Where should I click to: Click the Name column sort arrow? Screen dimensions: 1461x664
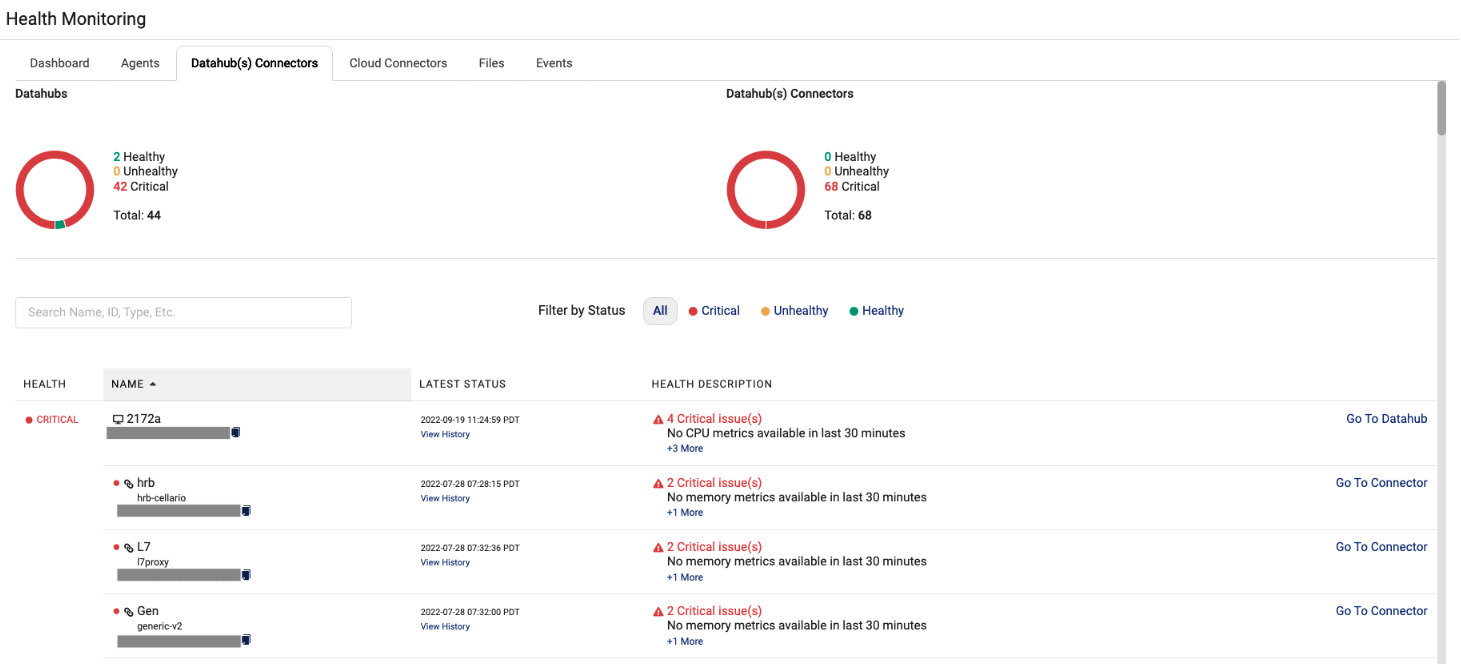click(152, 383)
